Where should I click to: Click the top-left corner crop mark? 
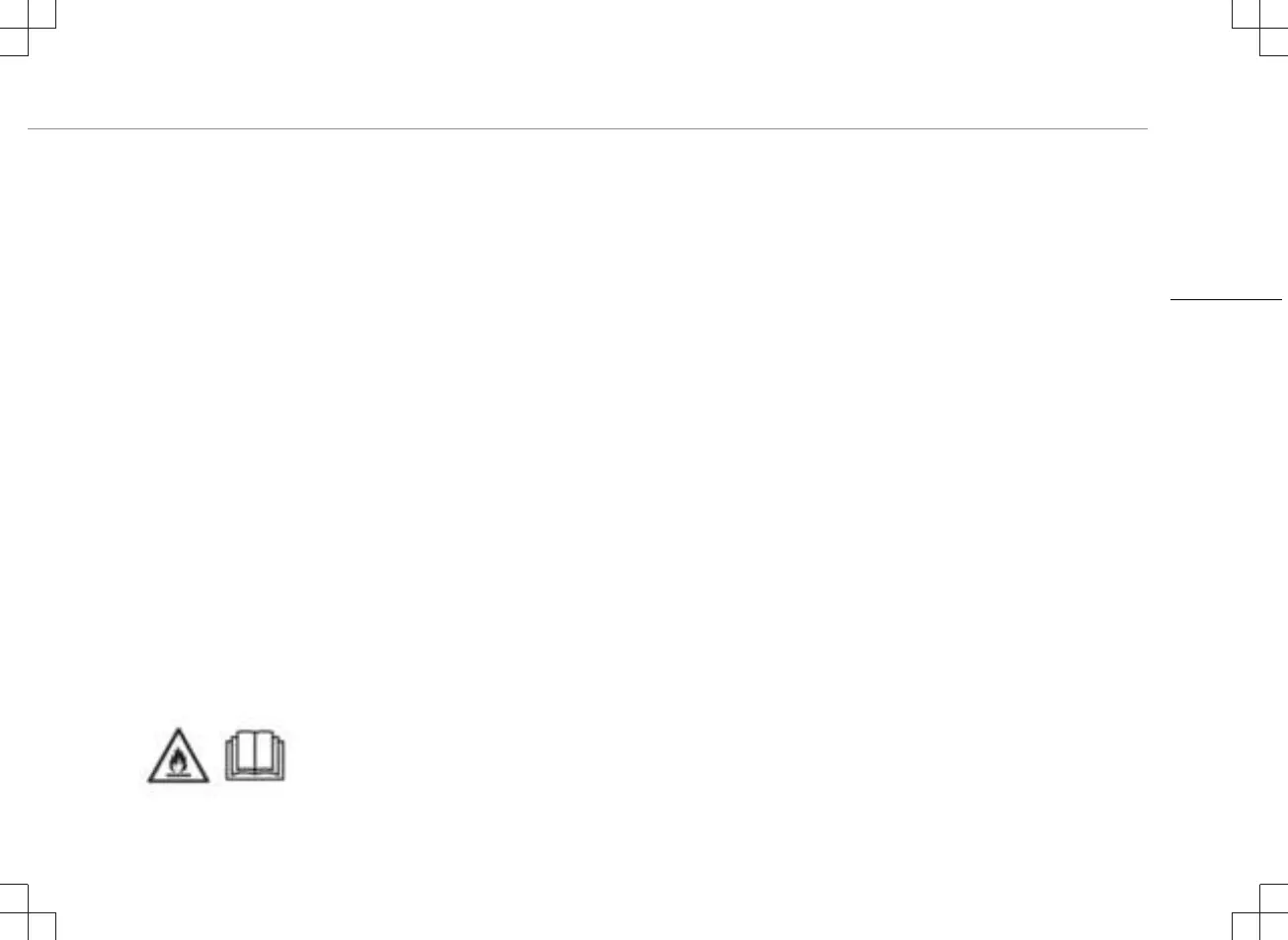(x=28, y=29)
